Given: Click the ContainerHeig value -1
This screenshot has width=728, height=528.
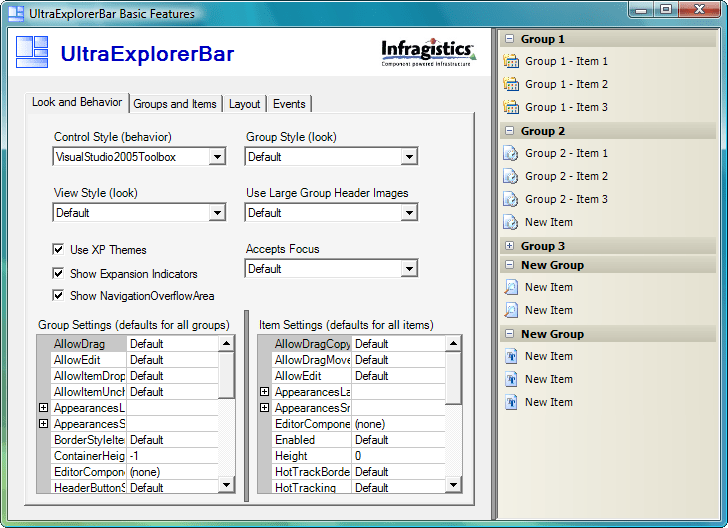Looking at the screenshot, I should tap(172, 456).
